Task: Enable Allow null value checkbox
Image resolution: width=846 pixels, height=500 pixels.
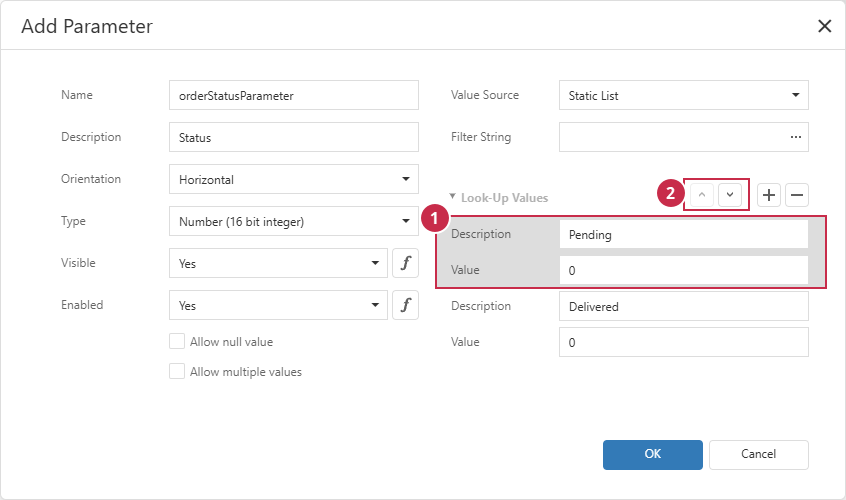Action: click(x=177, y=341)
